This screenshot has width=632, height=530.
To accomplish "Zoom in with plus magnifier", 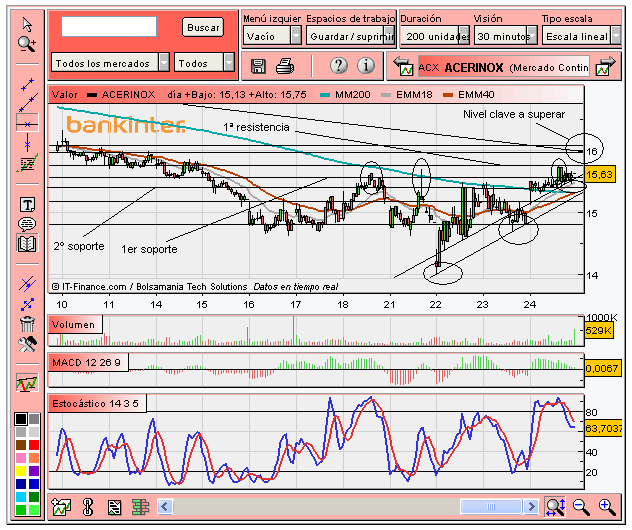I will [607, 507].
